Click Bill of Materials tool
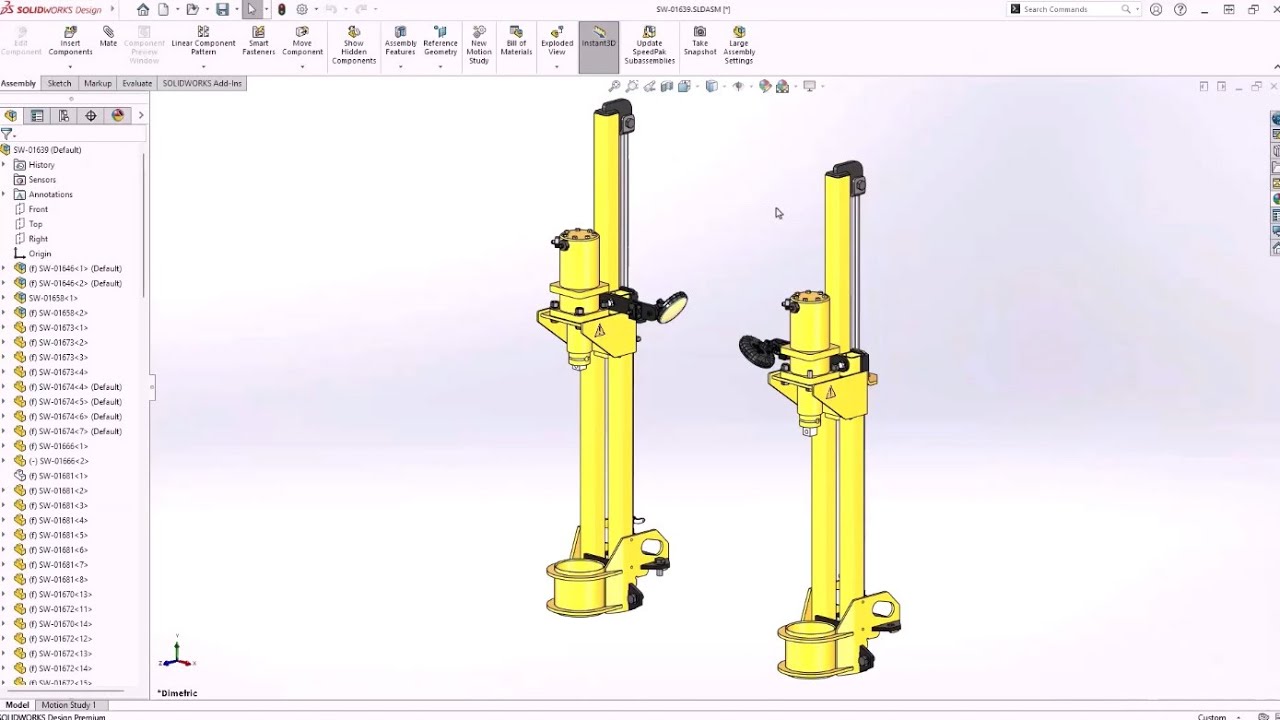The width and height of the screenshot is (1280, 720). pos(516,41)
